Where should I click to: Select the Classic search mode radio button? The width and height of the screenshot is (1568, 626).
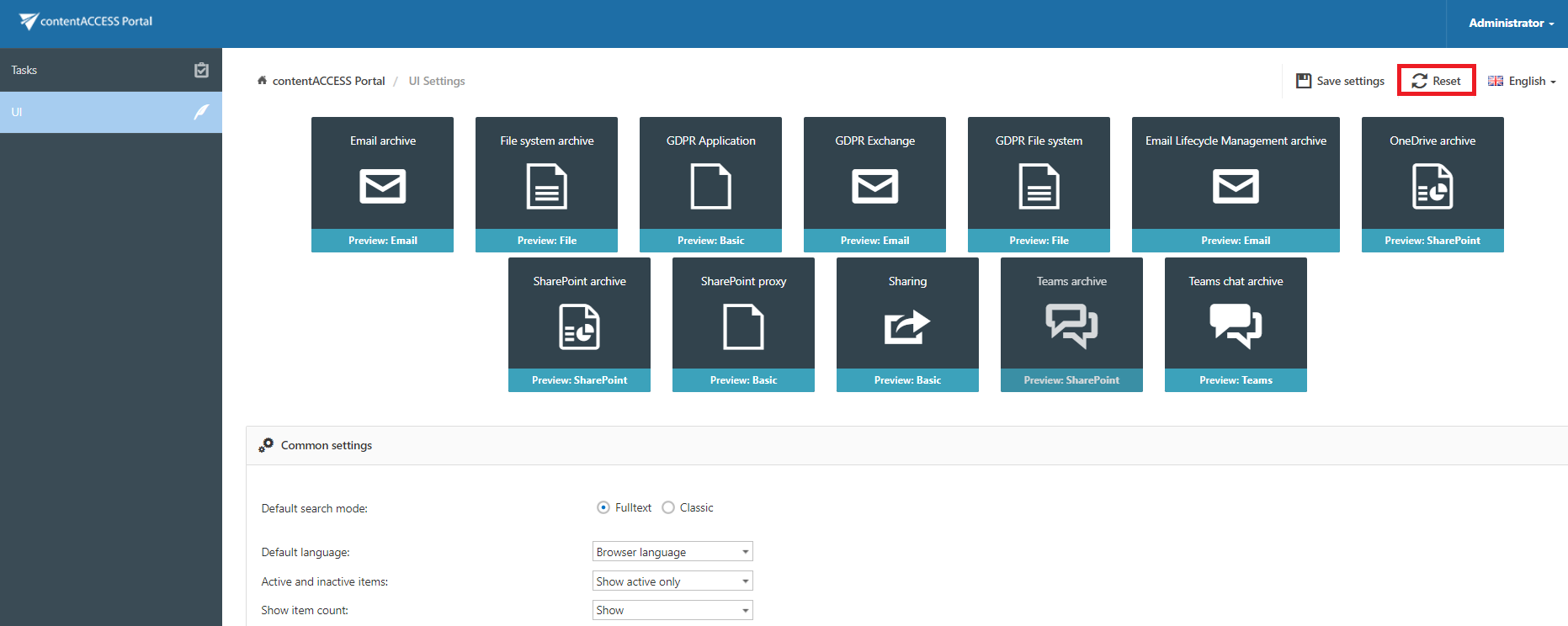point(668,507)
